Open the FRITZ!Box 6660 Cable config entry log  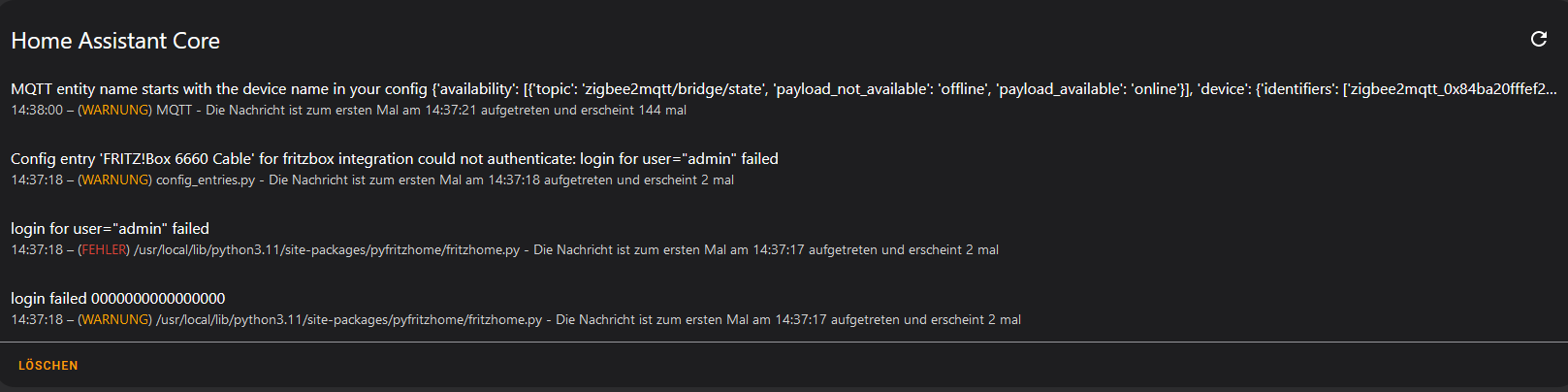point(784,169)
